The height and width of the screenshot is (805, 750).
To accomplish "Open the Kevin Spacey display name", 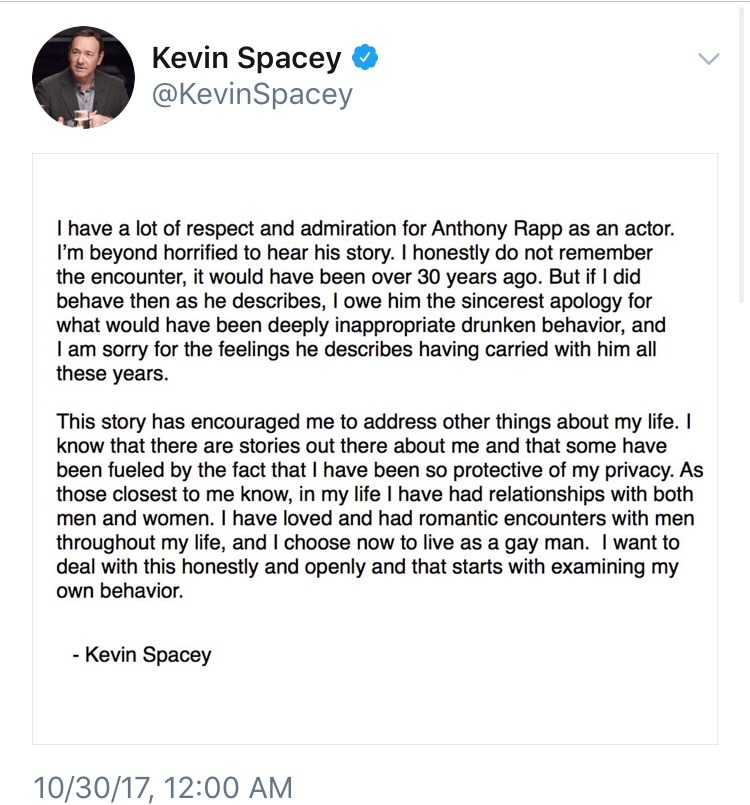I will [x=246, y=58].
